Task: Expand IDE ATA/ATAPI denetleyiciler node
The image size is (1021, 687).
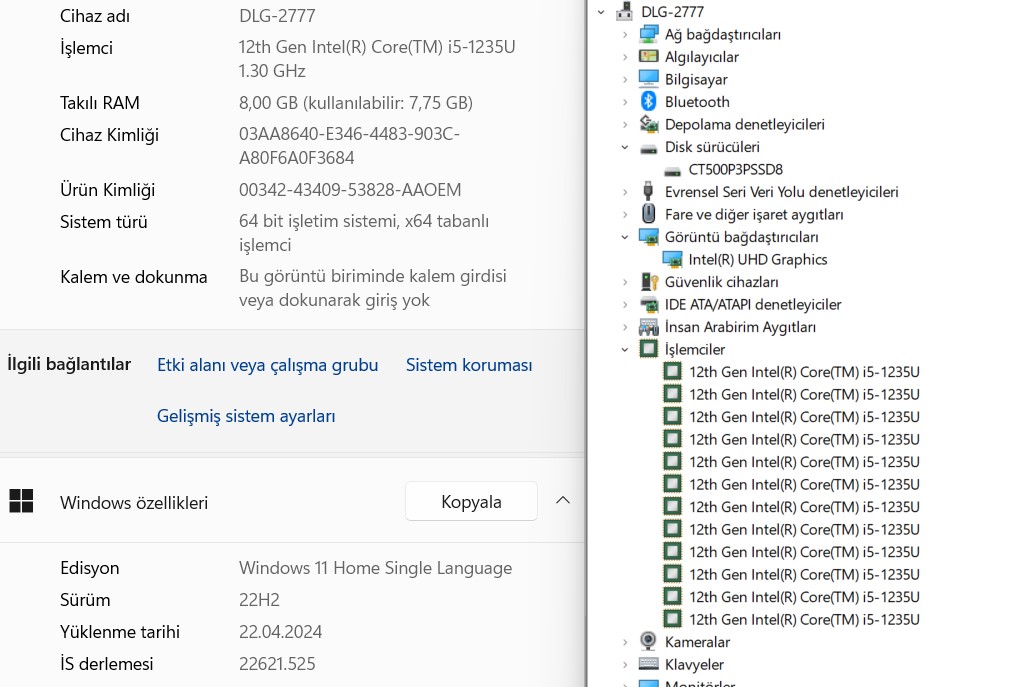Action: [x=625, y=305]
